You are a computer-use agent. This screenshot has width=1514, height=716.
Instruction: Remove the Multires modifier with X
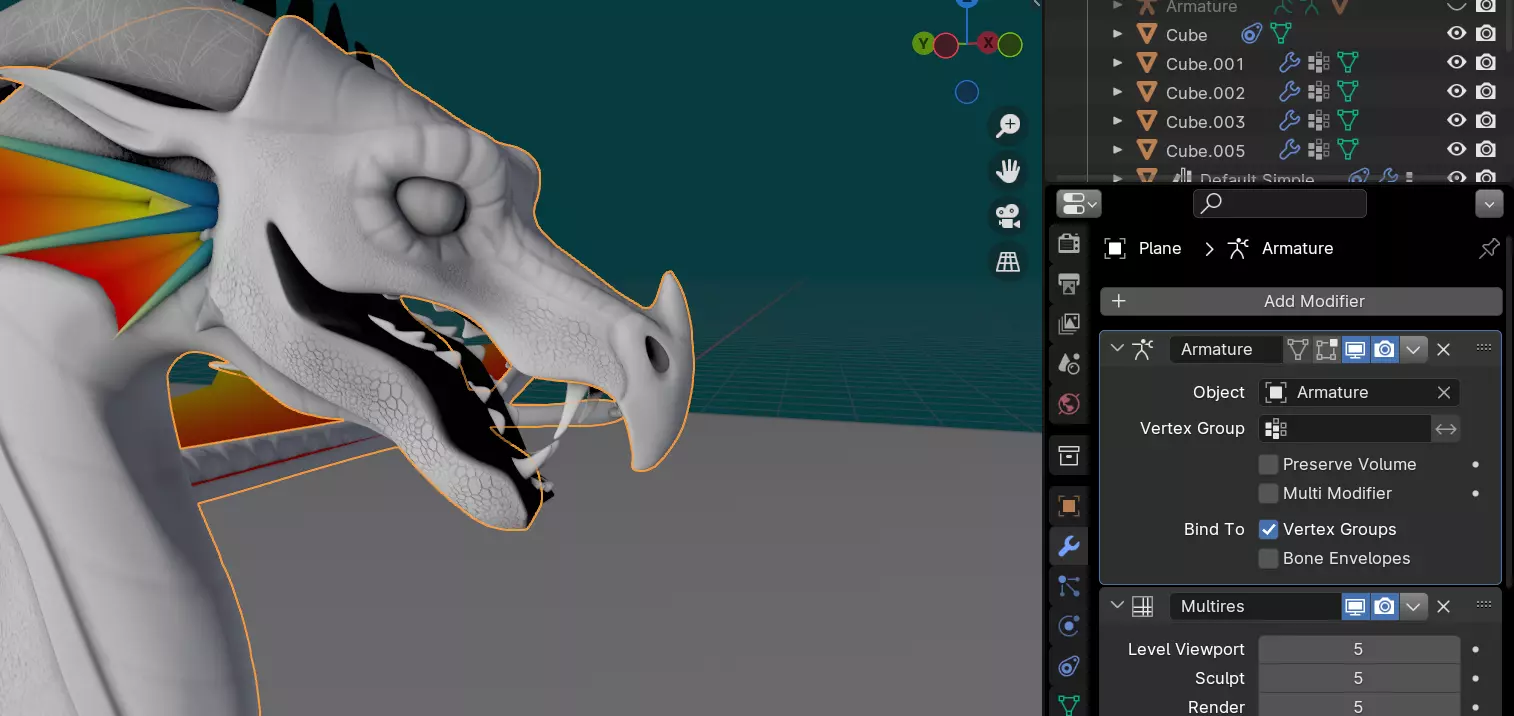1443,606
